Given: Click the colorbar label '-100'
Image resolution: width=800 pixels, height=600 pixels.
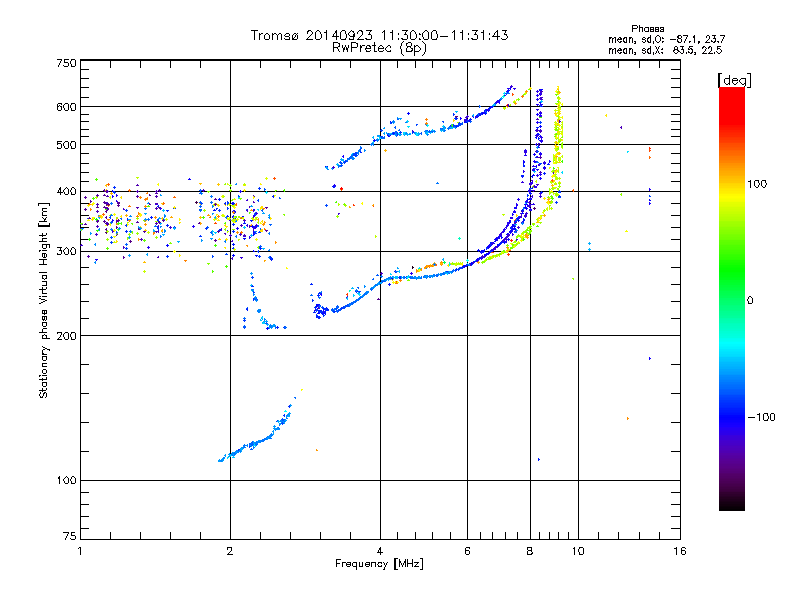Looking at the screenshot, I should pyautogui.click(x=761, y=417).
